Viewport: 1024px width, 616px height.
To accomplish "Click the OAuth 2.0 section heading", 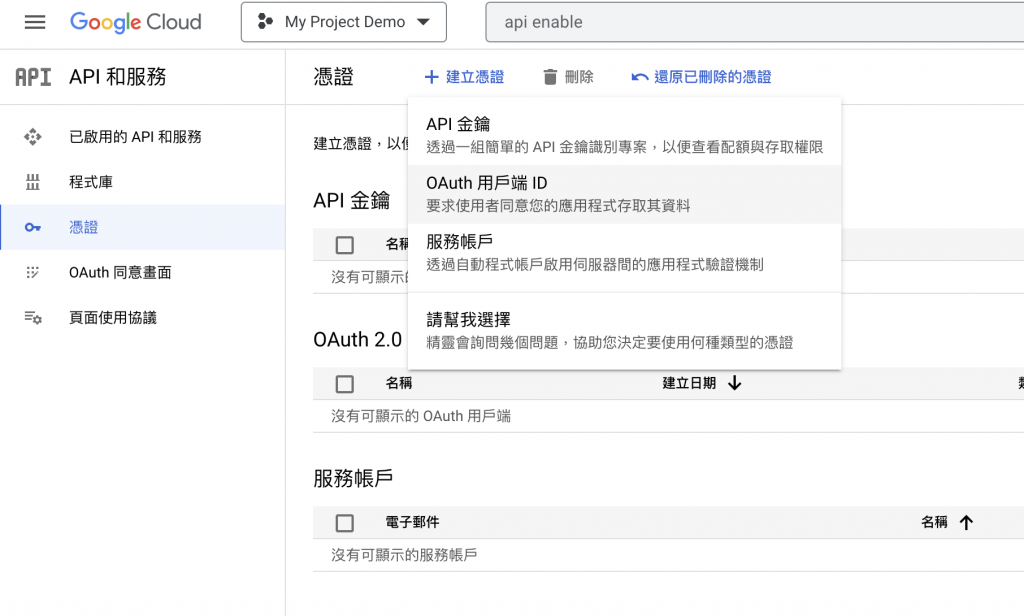I will pos(357,340).
